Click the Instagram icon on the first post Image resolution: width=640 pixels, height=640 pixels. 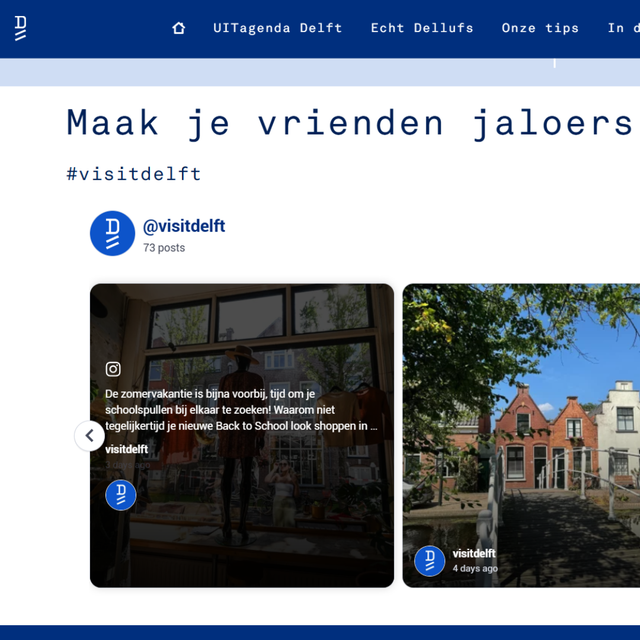tap(113, 369)
